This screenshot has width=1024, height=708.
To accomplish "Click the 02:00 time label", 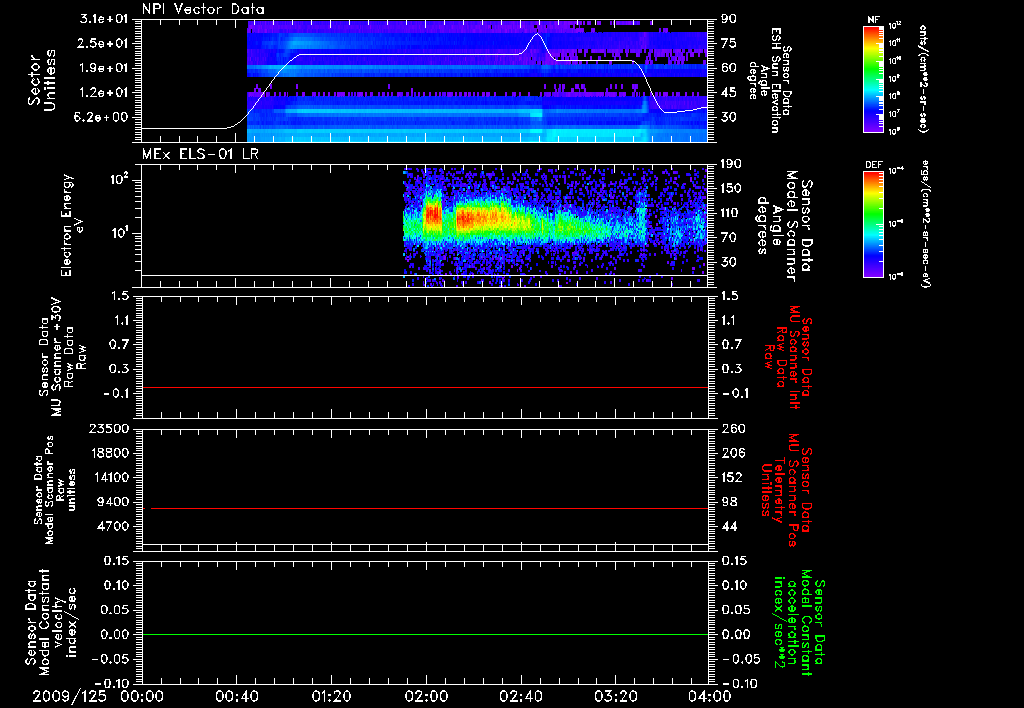I will click(426, 696).
